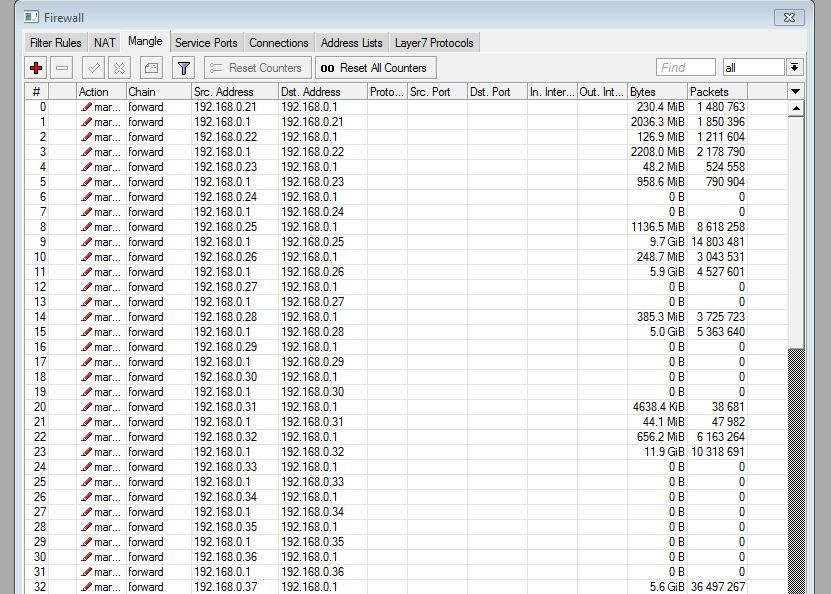Click destination 192.168.0.28 in row 15
The image size is (831, 594).
click(x=313, y=332)
